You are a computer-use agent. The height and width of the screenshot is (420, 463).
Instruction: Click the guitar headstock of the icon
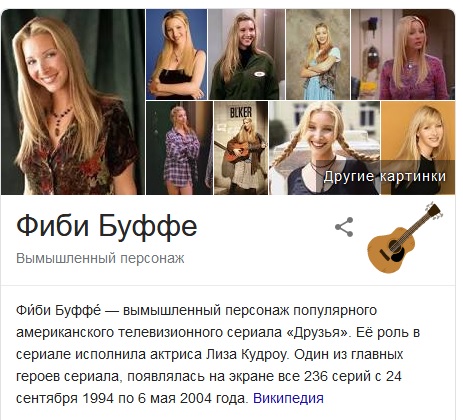click(x=435, y=211)
